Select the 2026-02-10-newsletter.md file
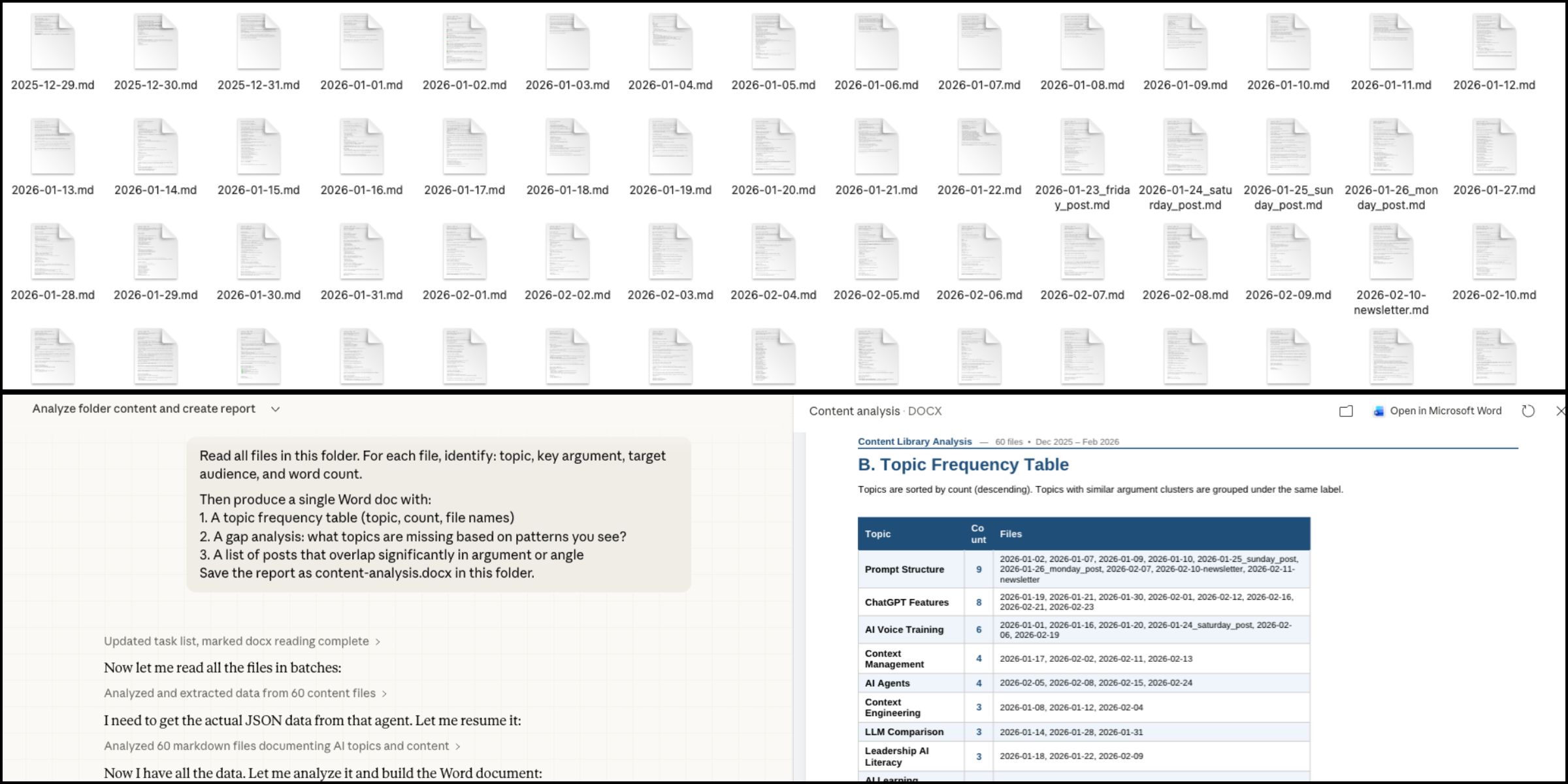This screenshot has height=784, width=1568. 1391,252
